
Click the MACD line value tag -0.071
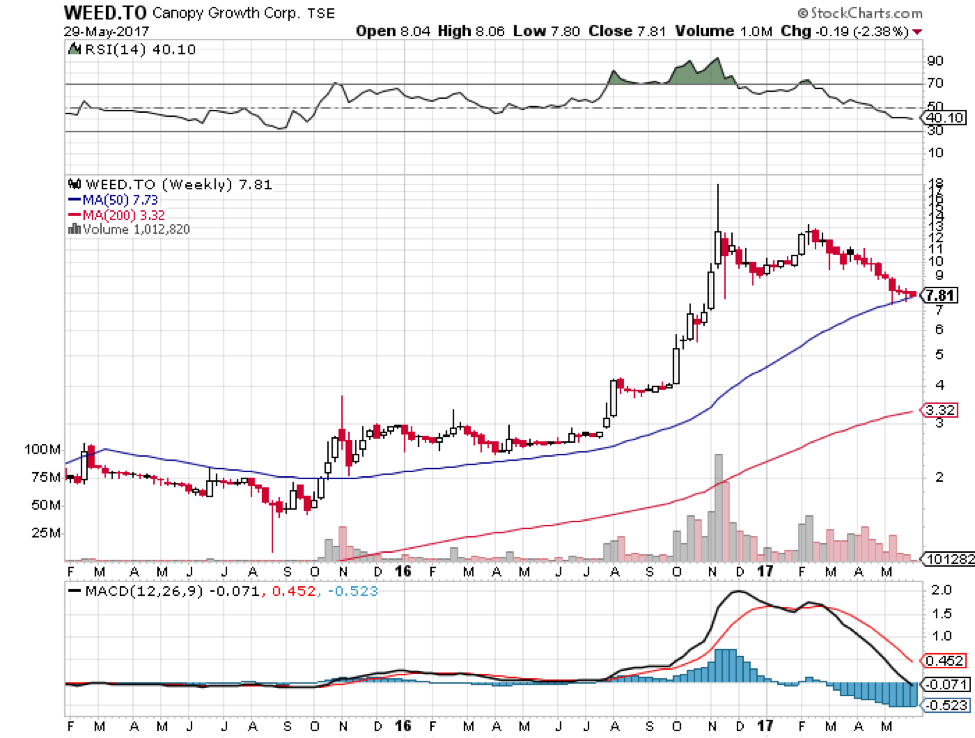point(945,685)
